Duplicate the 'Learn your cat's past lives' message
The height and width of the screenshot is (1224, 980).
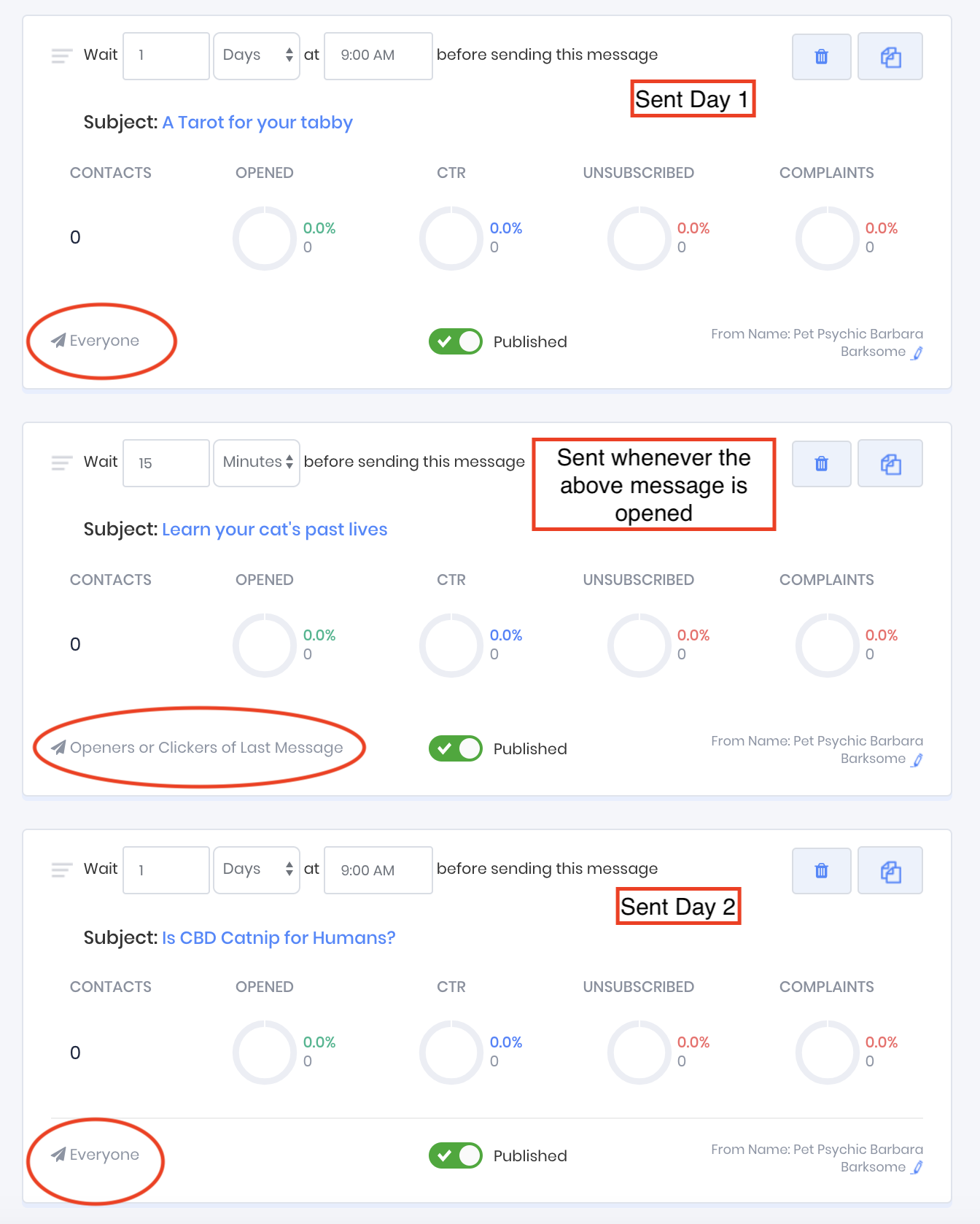[x=890, y=464]
